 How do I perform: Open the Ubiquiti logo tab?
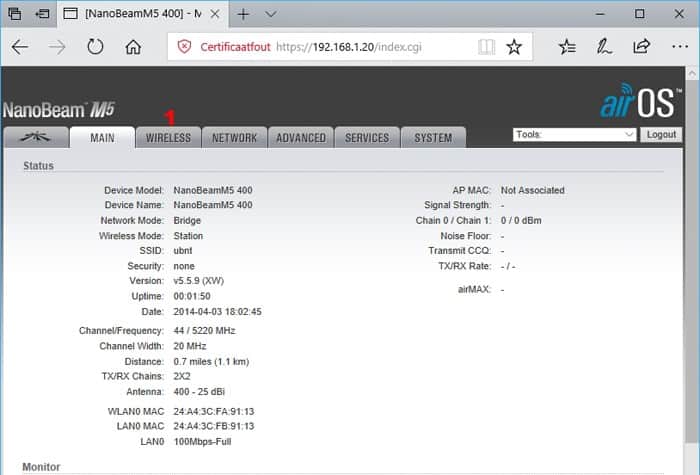[36, 138]
